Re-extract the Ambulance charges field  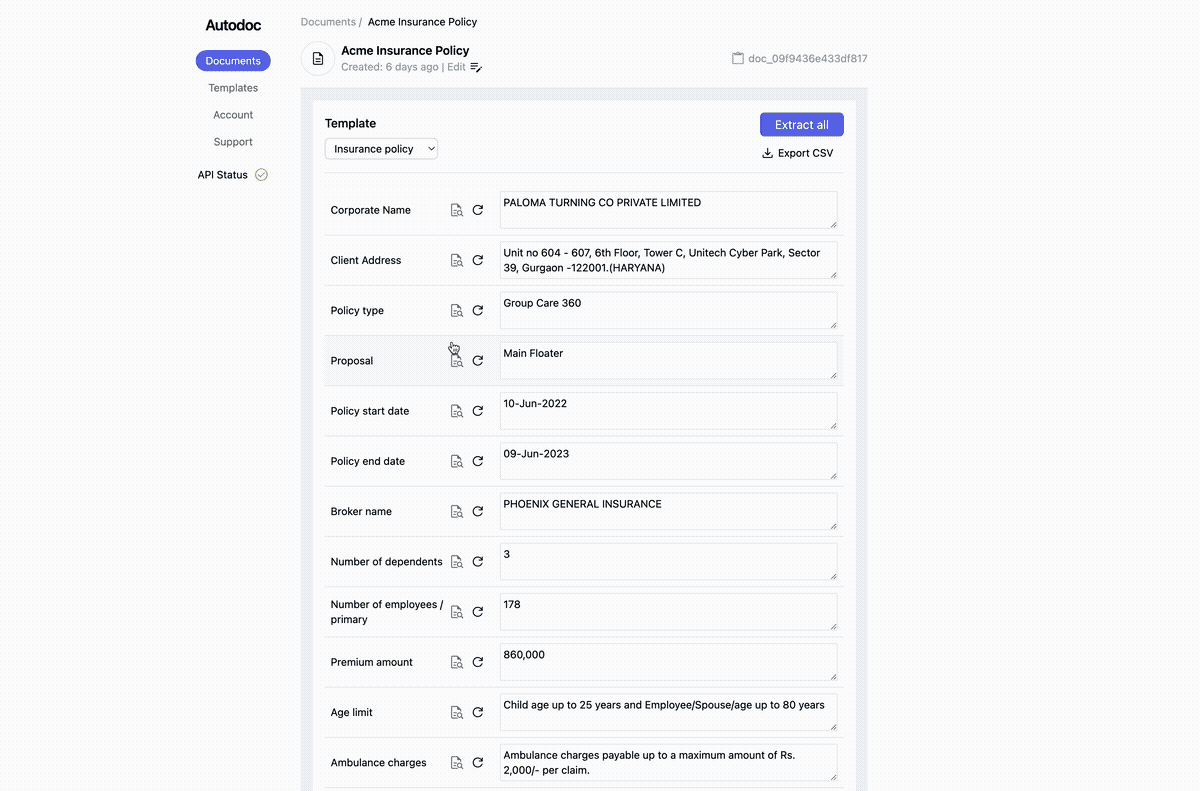coord(478,762)
